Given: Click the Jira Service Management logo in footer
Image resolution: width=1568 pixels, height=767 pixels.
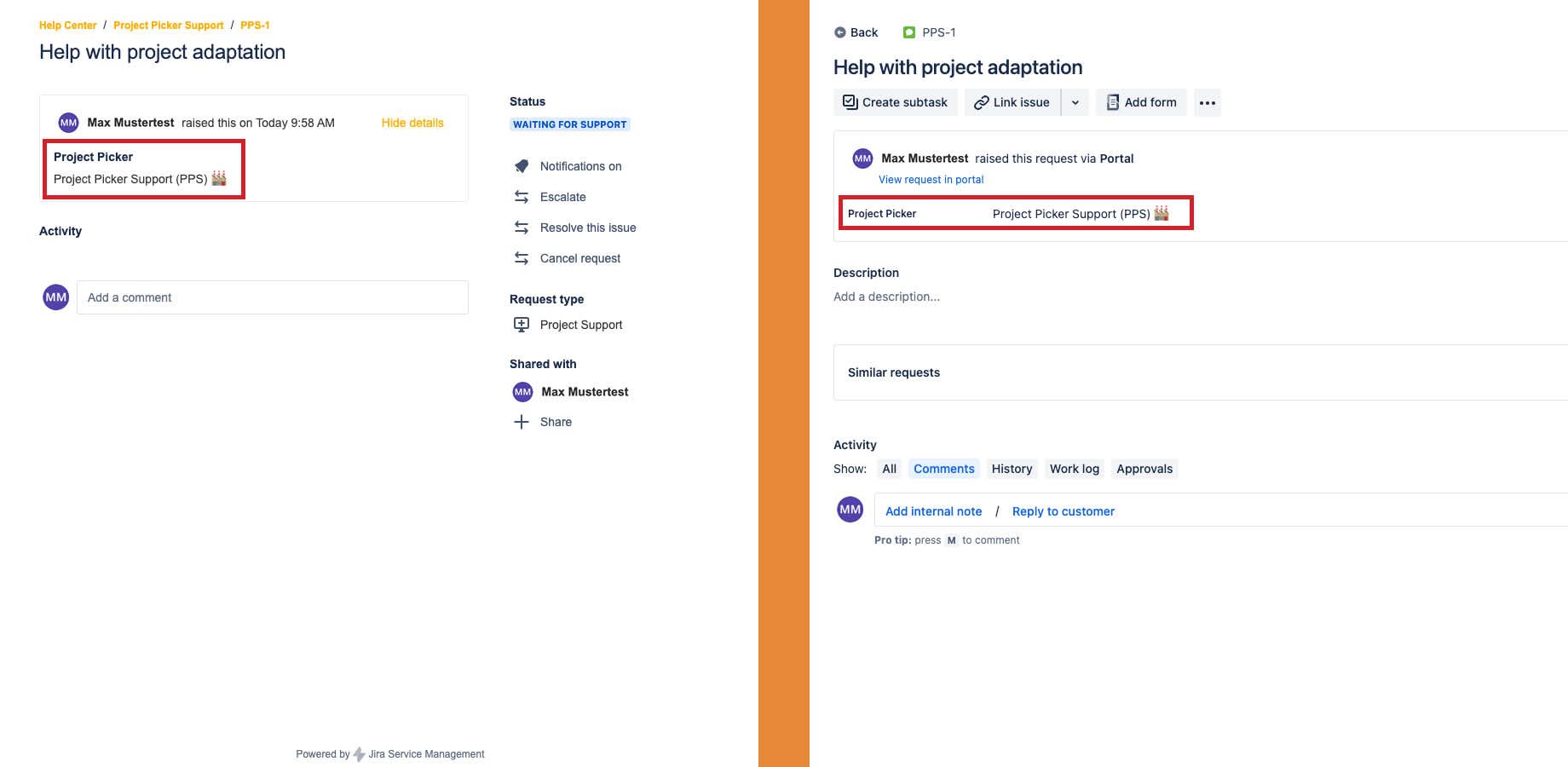Looking at the screenshot, I should 360,754.
